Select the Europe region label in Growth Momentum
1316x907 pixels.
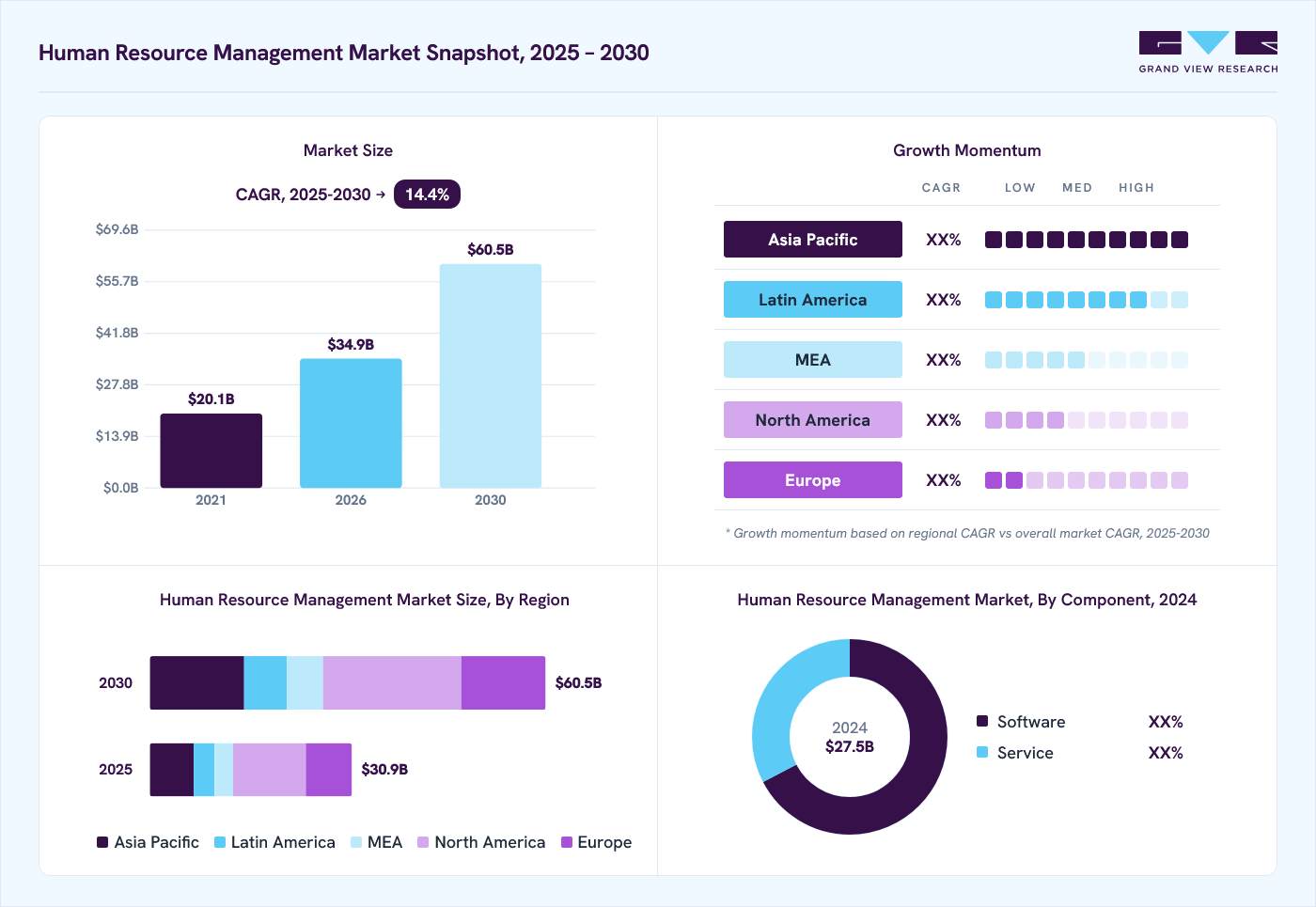pyautogui.click(x=812, y=480)
